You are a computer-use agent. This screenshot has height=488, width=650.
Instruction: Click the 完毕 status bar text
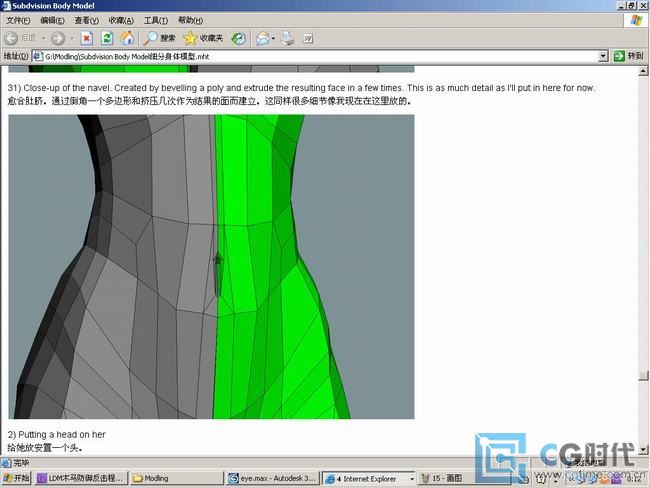point(20,463)
